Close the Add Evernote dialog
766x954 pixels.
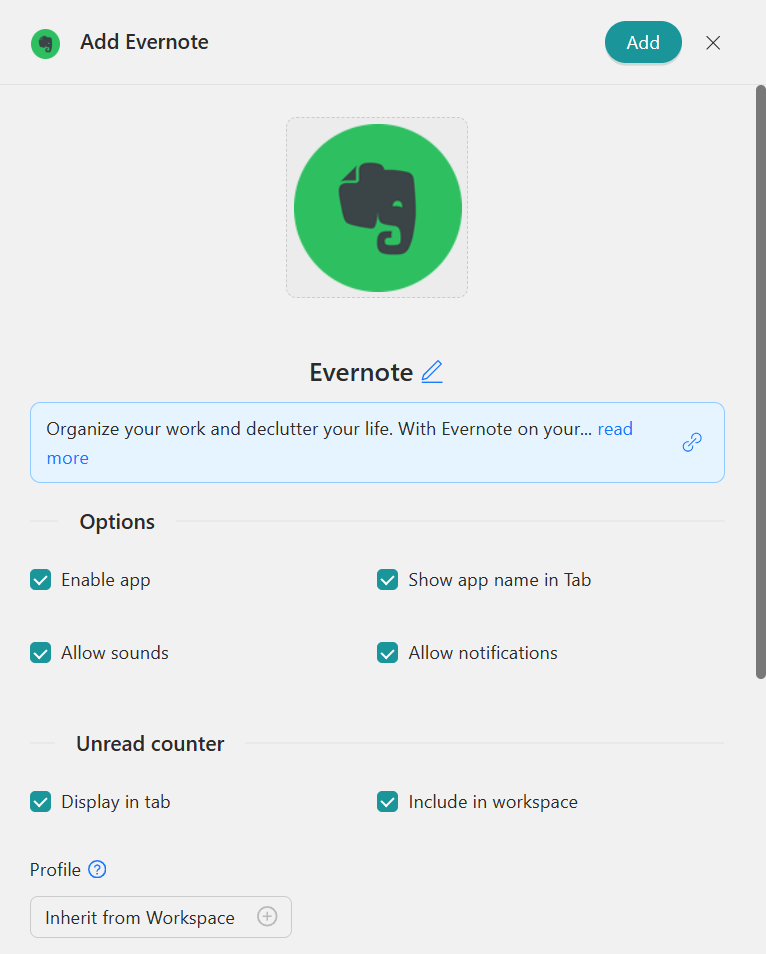pos(713,43)
